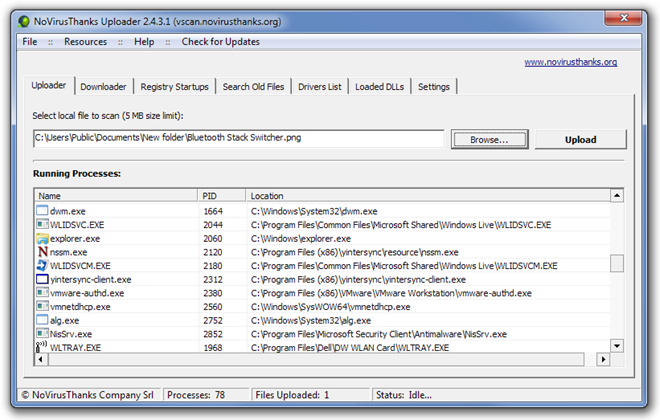Click the C:\Windows\System32\alg.exe location cell
The image size is (660, 420).
311,320
